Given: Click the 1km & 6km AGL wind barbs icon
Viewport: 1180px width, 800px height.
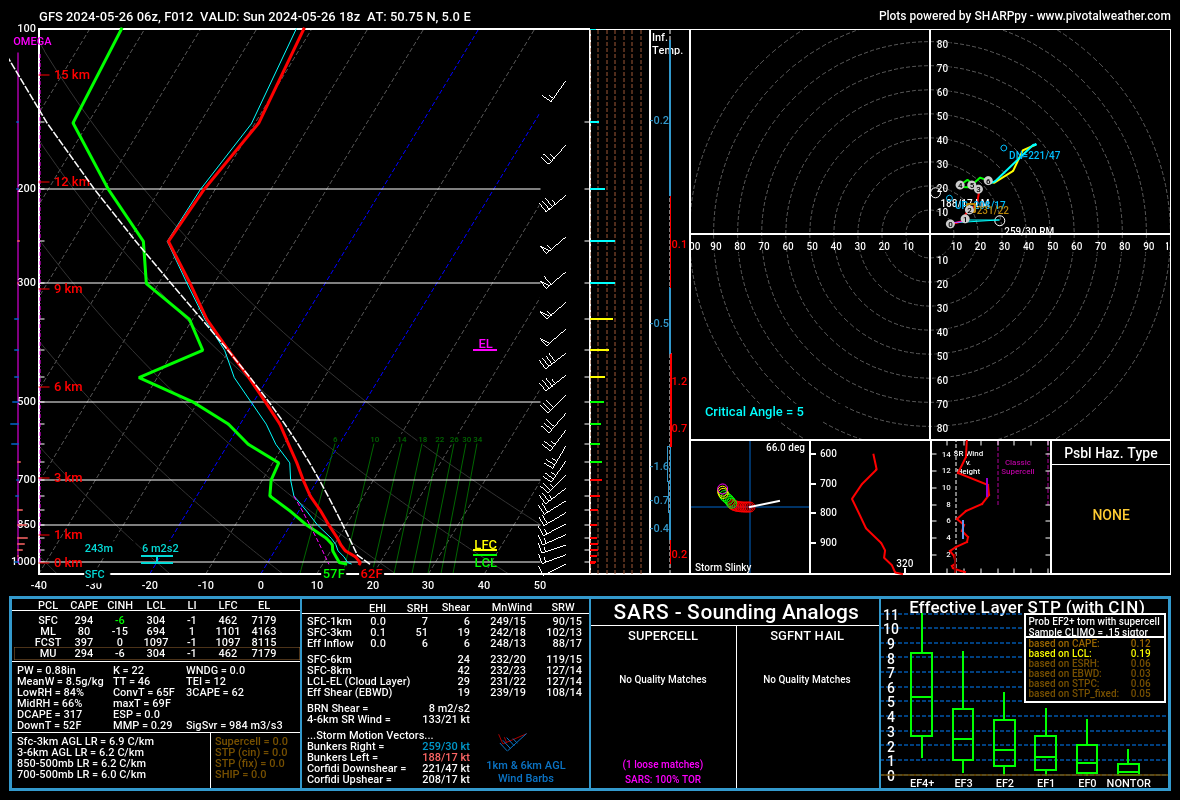Looking at the screenshot, I should click(512, 742).
